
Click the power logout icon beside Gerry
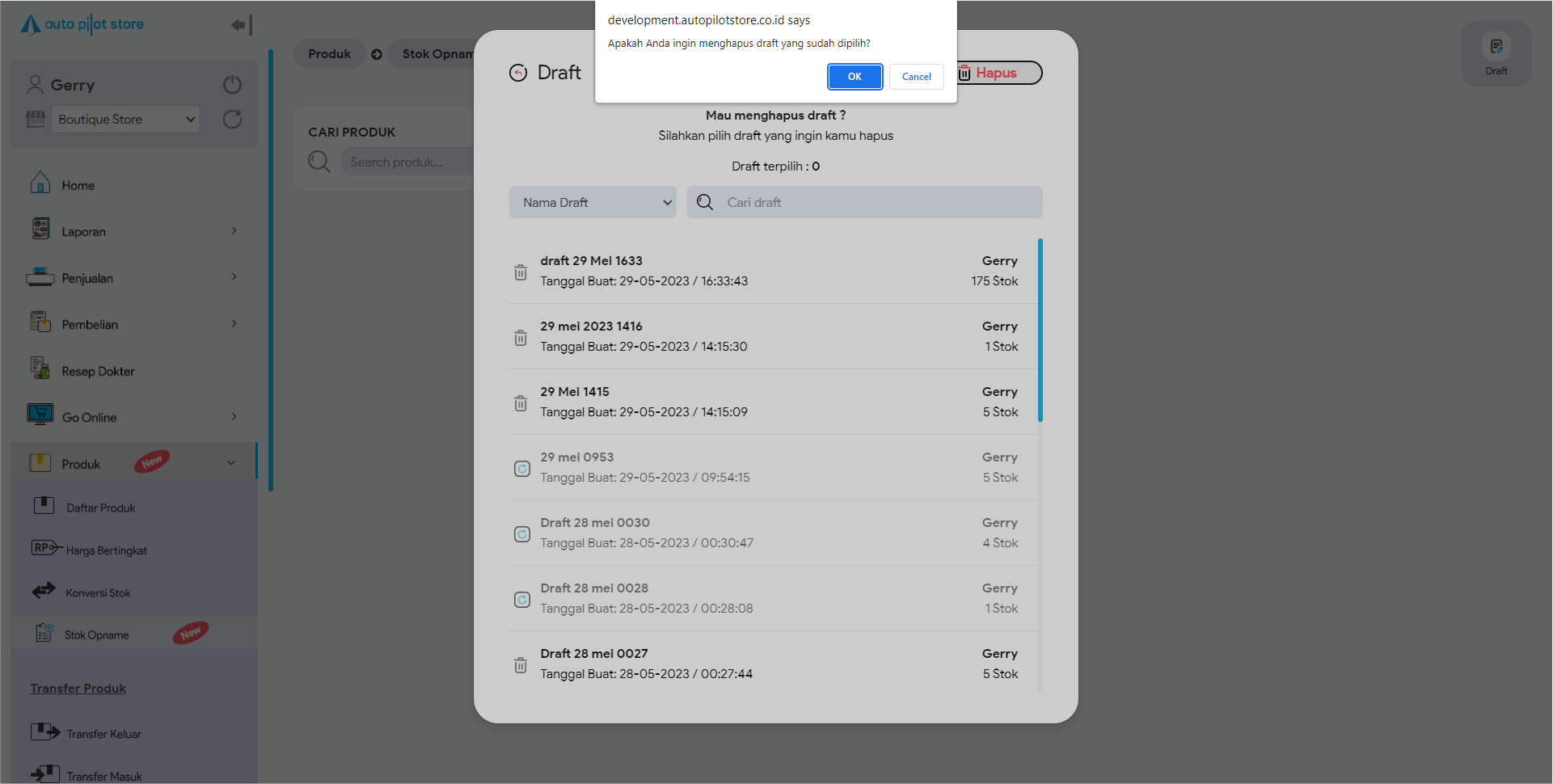(x=232, y=85)
